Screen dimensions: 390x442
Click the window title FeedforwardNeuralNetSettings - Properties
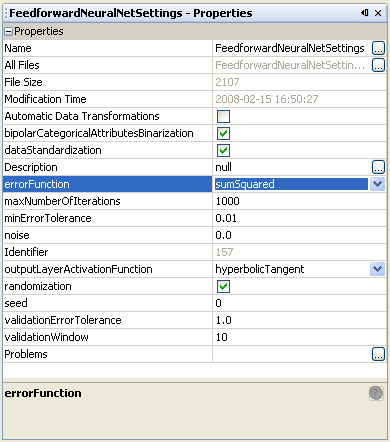(x=131, y=13)
